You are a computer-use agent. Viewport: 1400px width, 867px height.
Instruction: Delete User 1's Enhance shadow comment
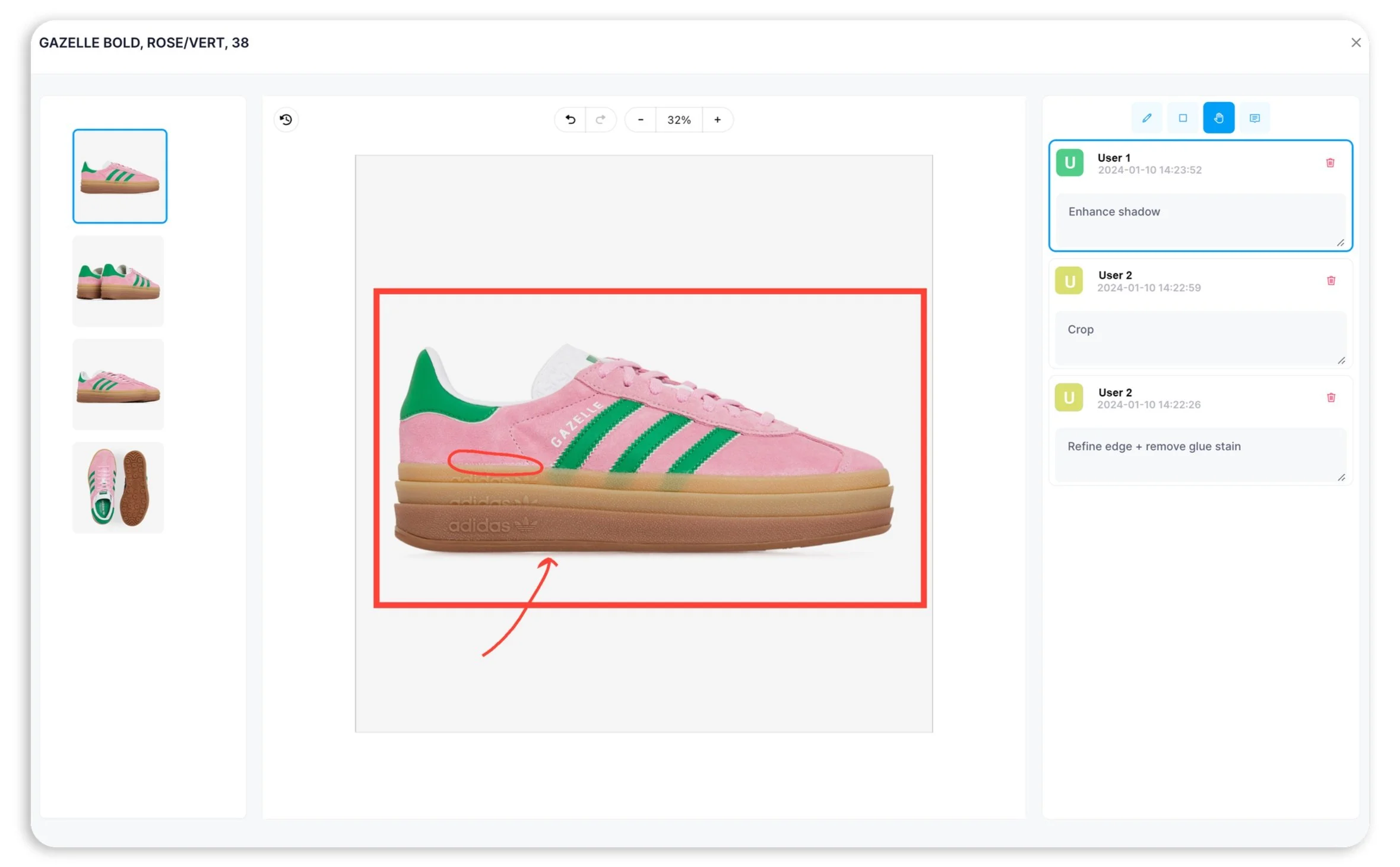(1330, 163)
